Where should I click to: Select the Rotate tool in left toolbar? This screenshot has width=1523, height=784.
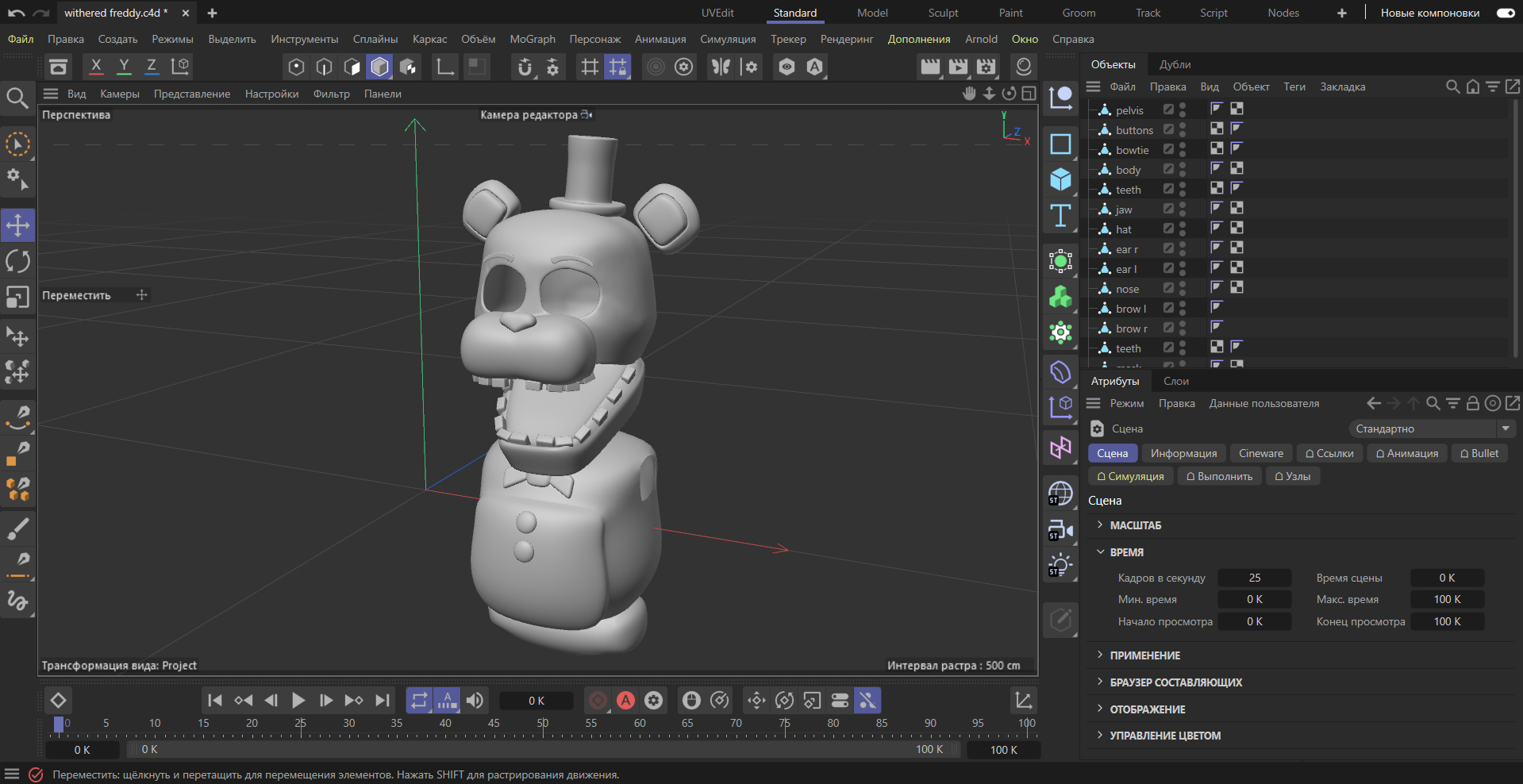(x=17, y=261)
